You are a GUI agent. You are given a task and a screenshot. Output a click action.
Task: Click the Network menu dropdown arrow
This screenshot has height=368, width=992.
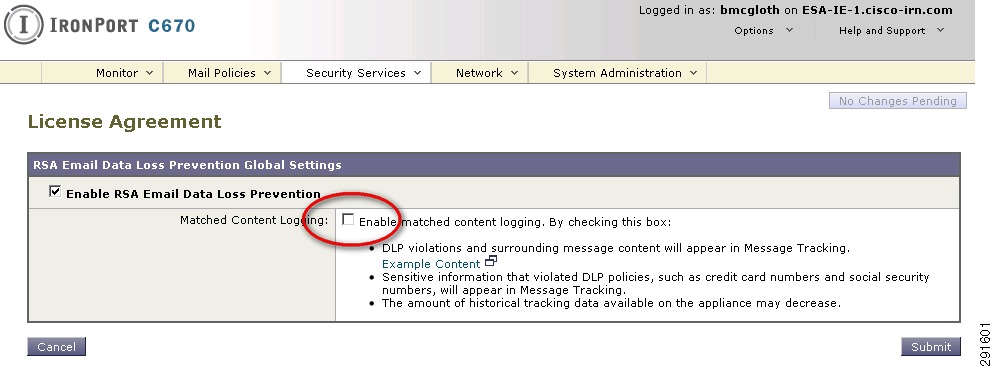pyautogui.click(x=514, y=73)
